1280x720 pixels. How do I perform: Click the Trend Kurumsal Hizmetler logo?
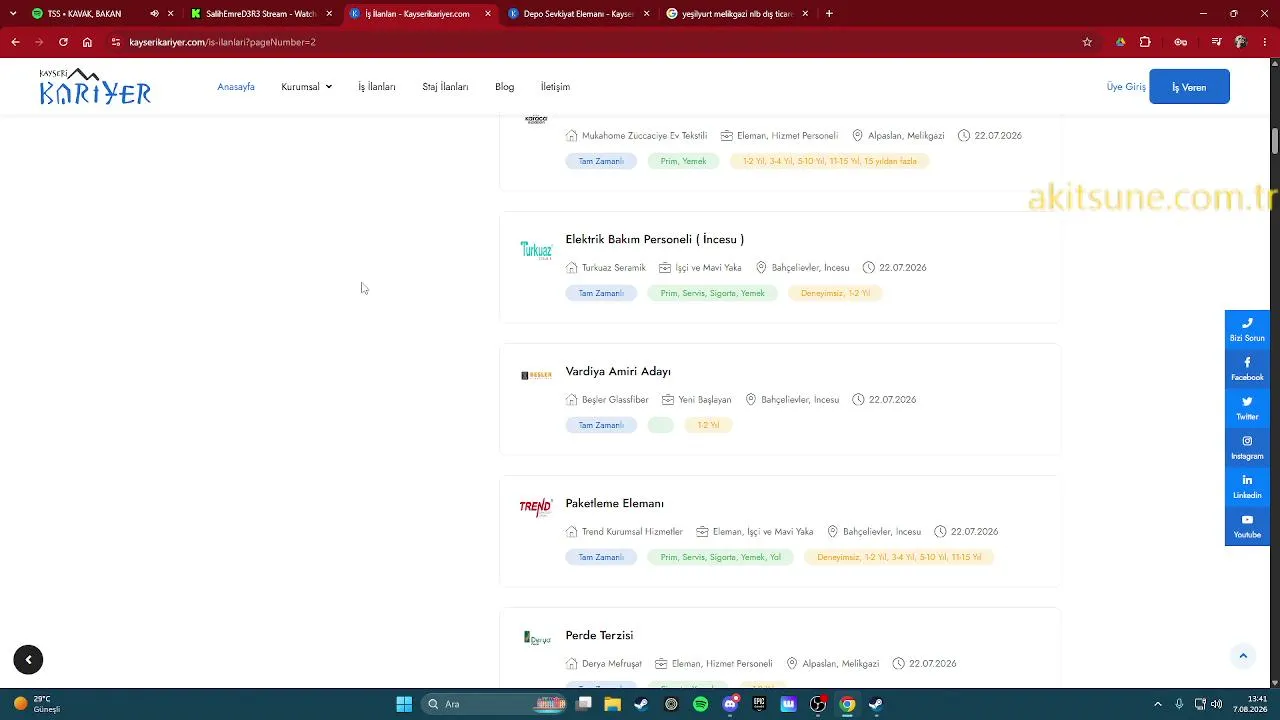[x=536, y=508]
